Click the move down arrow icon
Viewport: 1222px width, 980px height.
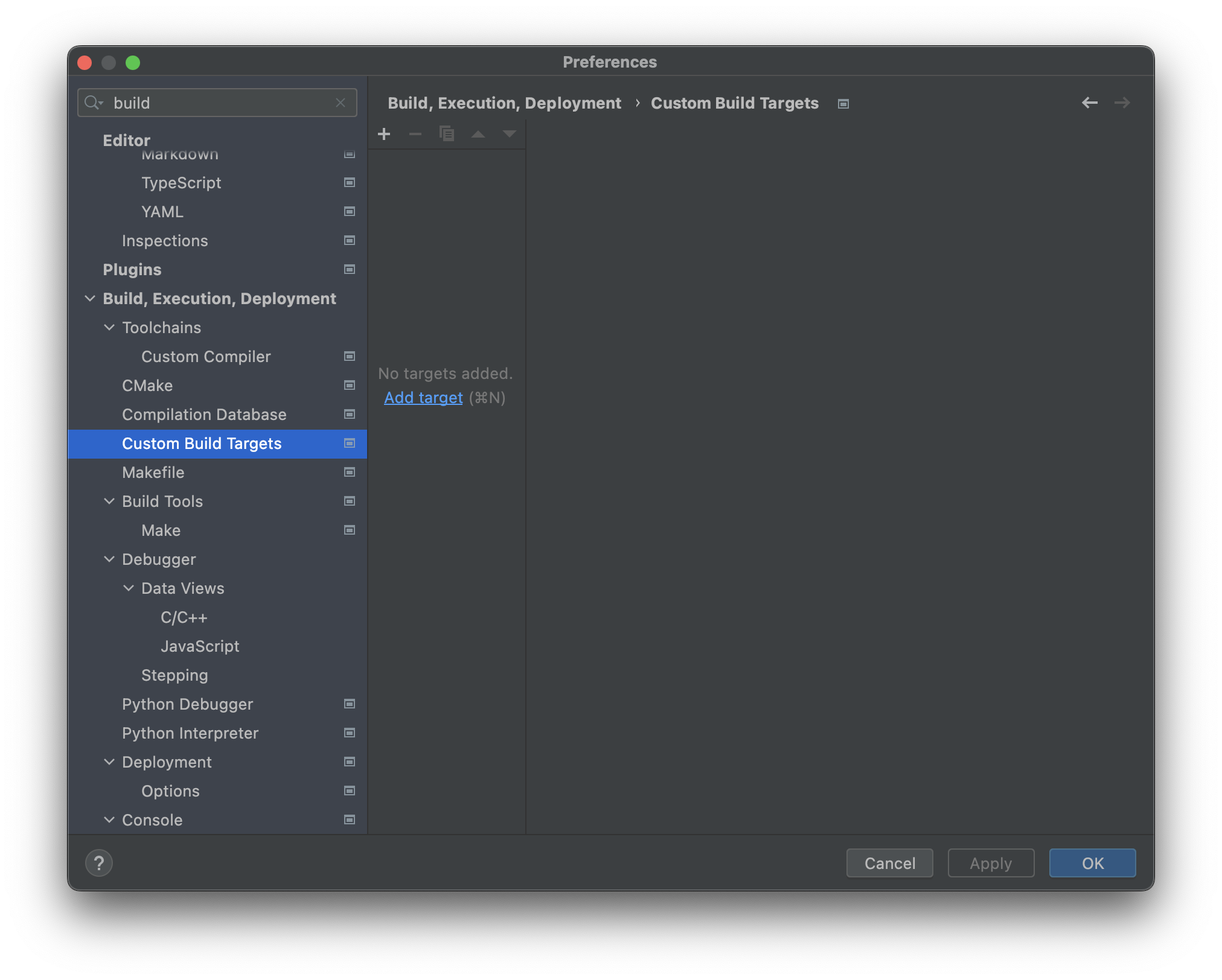[x=510, y=134]
